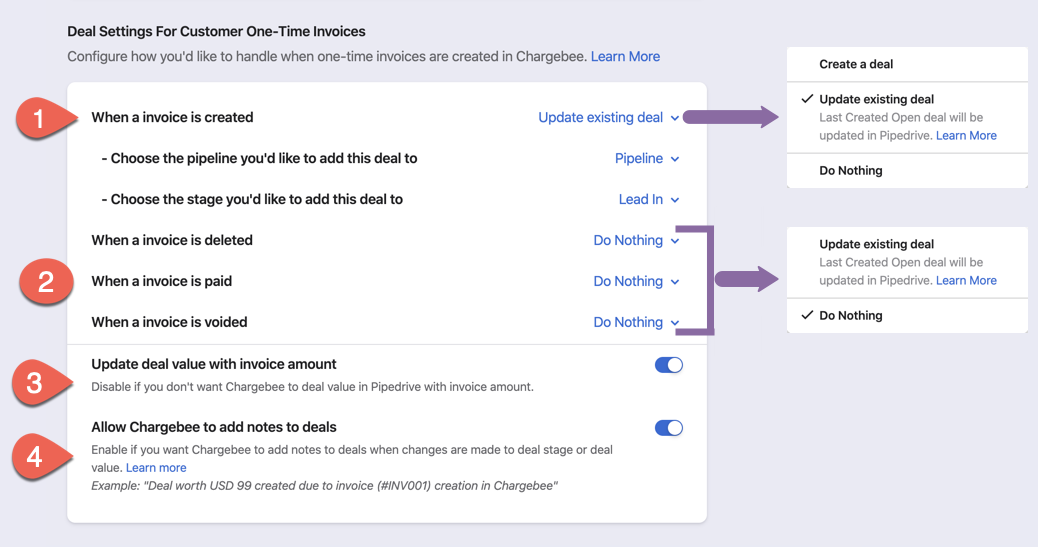This screenshot has height=547, width=1038.
Task: Open the invoice deleted action dropdown
Action: click(x=636, y=241)
